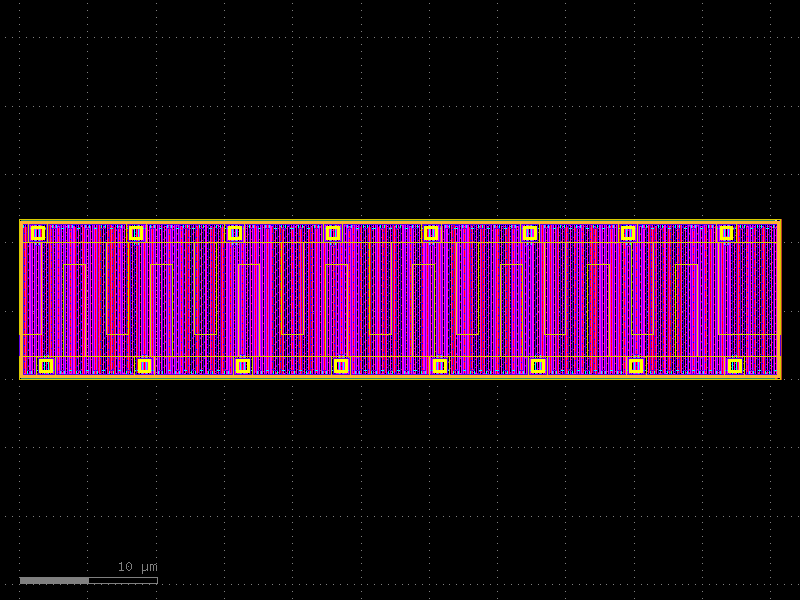
Task: Select the top-left yellow contact via
Action: pyautogui.click(x=38, y=233)
